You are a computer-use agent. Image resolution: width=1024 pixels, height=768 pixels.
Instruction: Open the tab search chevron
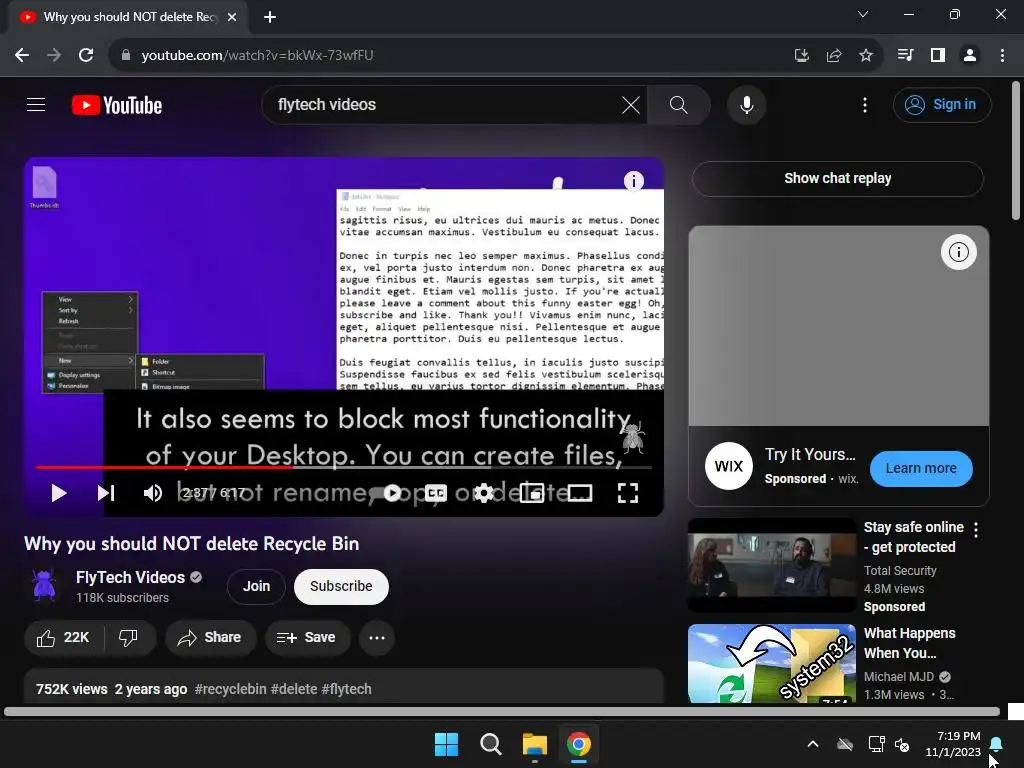click(x=863, y=14)
